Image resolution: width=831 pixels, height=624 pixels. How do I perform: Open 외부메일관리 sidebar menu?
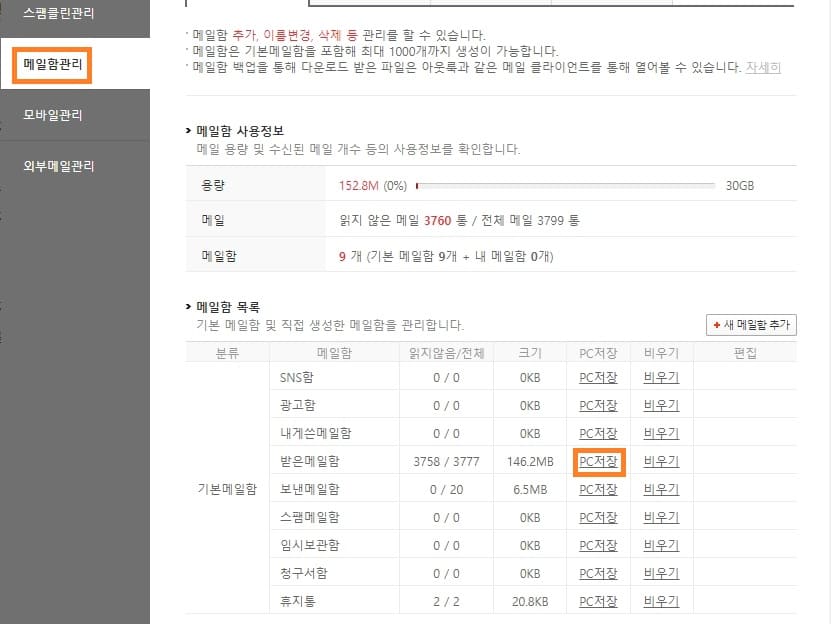(58, 166)
